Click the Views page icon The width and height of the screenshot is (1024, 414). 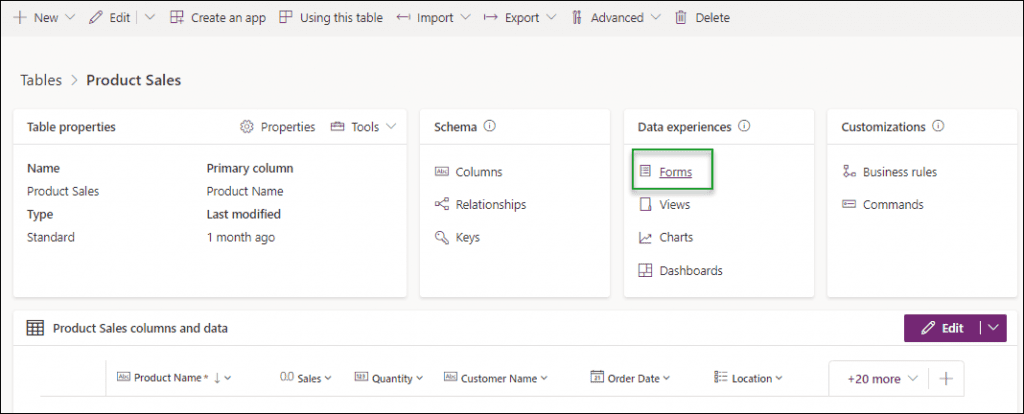tap(645, 204)
